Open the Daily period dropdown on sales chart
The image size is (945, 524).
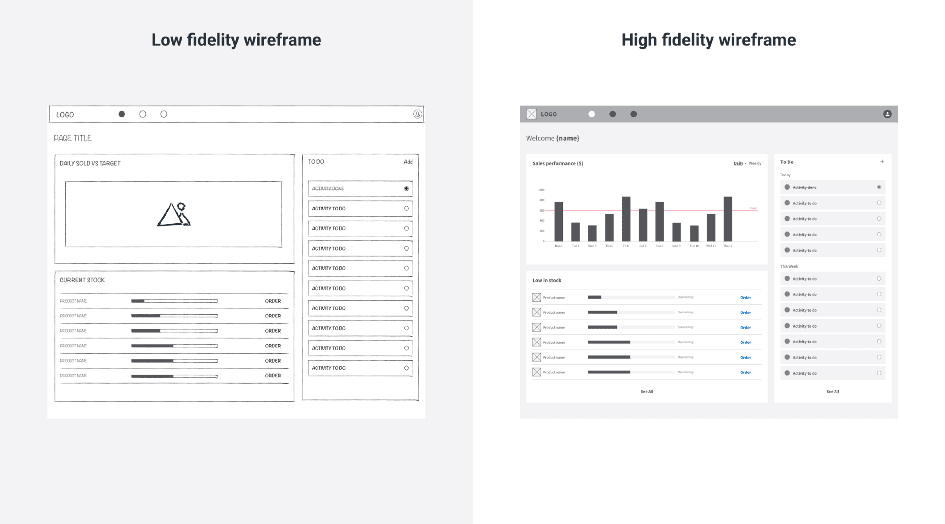click(x=739, y=163)
